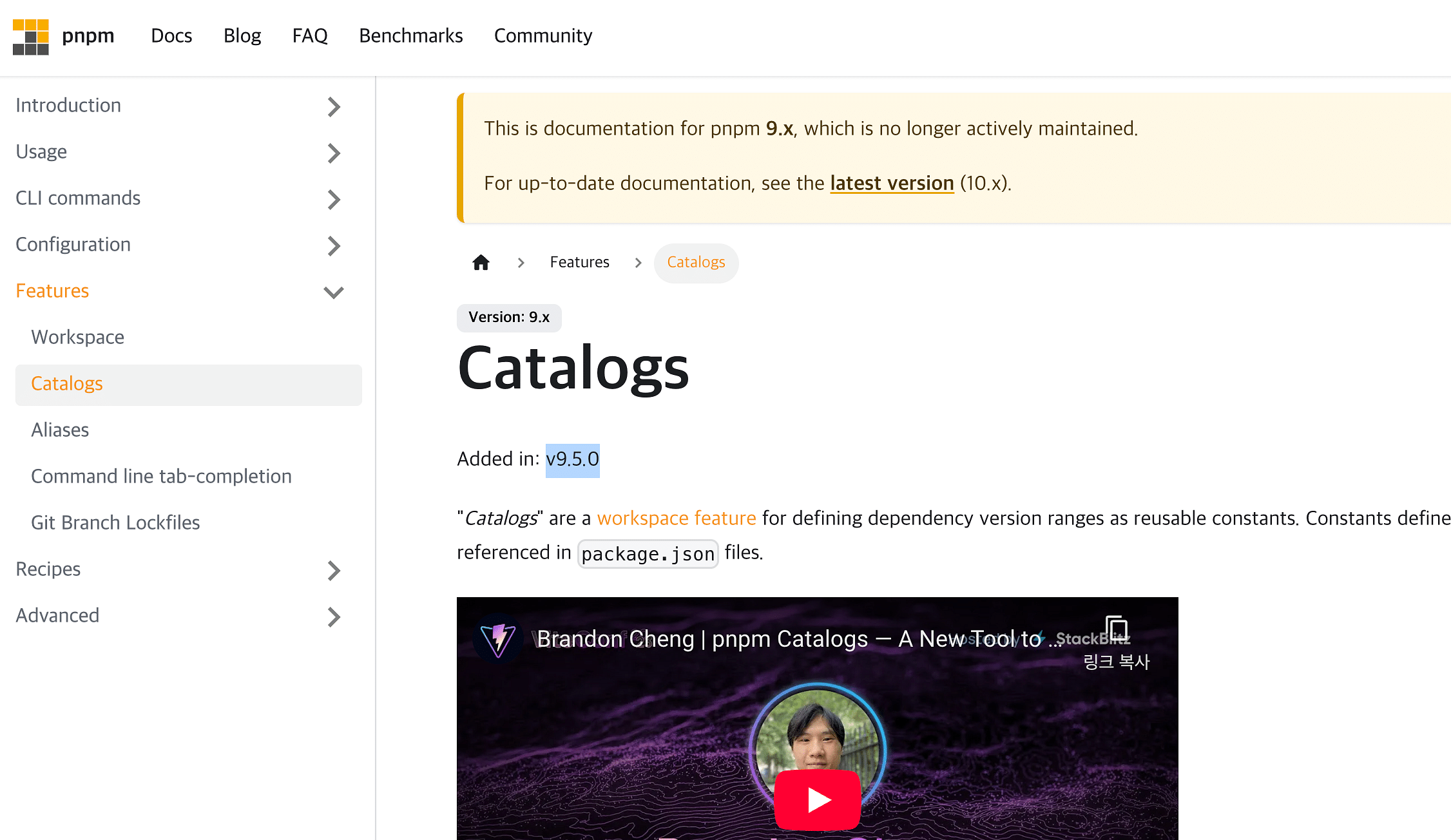
Task: Click the video title text
Action: [x=799, y=639]
